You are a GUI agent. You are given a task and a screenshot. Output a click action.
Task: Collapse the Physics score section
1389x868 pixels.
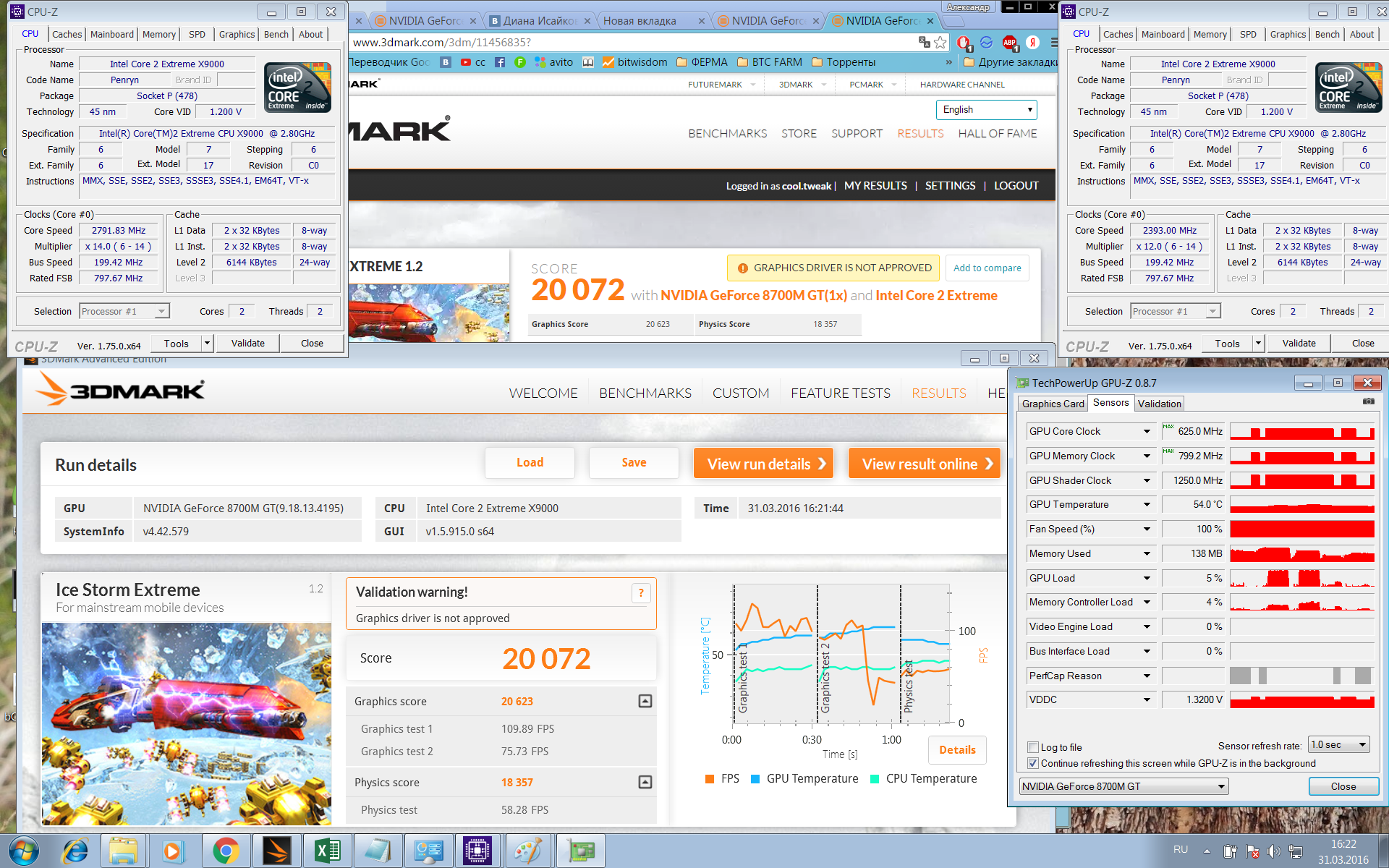pos(645,782)
